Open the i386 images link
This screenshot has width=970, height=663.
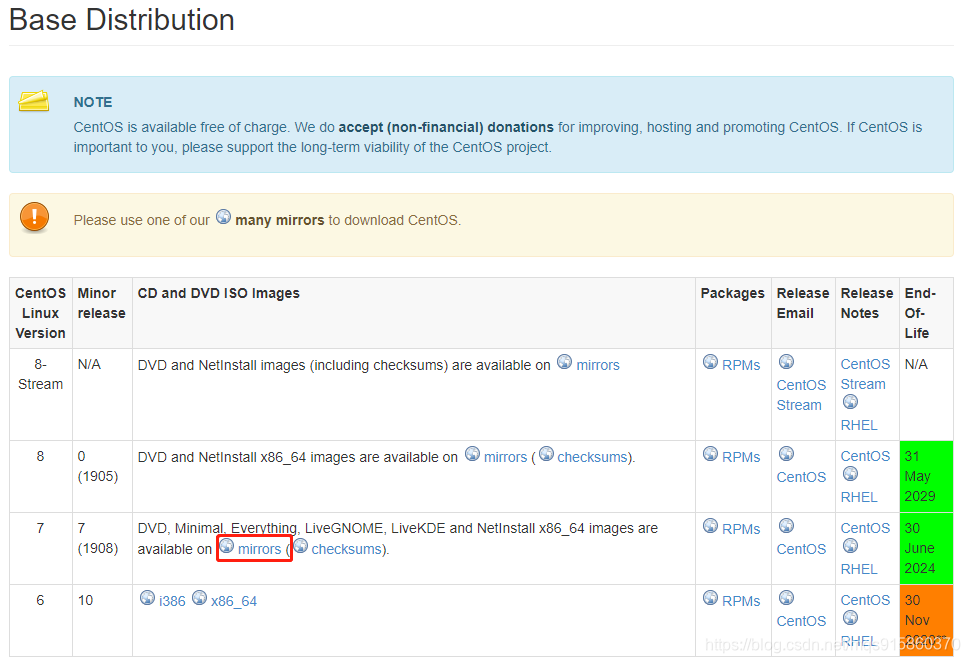172,601
